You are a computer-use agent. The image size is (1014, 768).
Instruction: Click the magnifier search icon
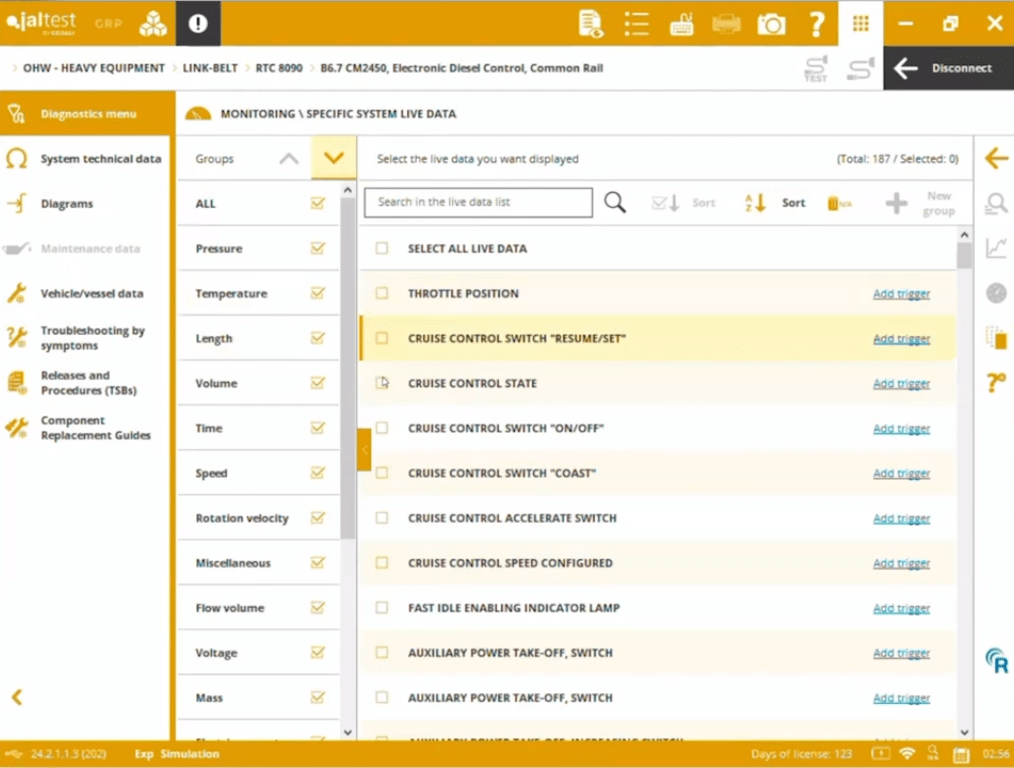pos(615,203)
